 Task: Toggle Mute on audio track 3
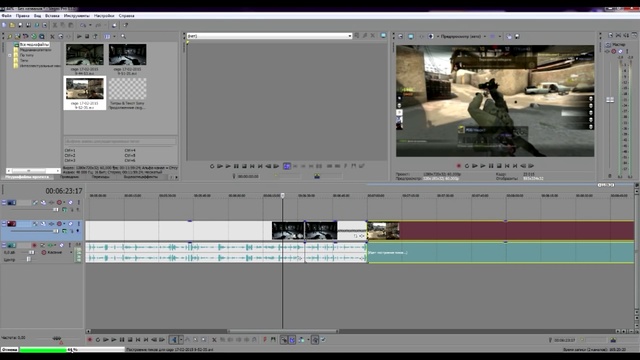[61, 245]
